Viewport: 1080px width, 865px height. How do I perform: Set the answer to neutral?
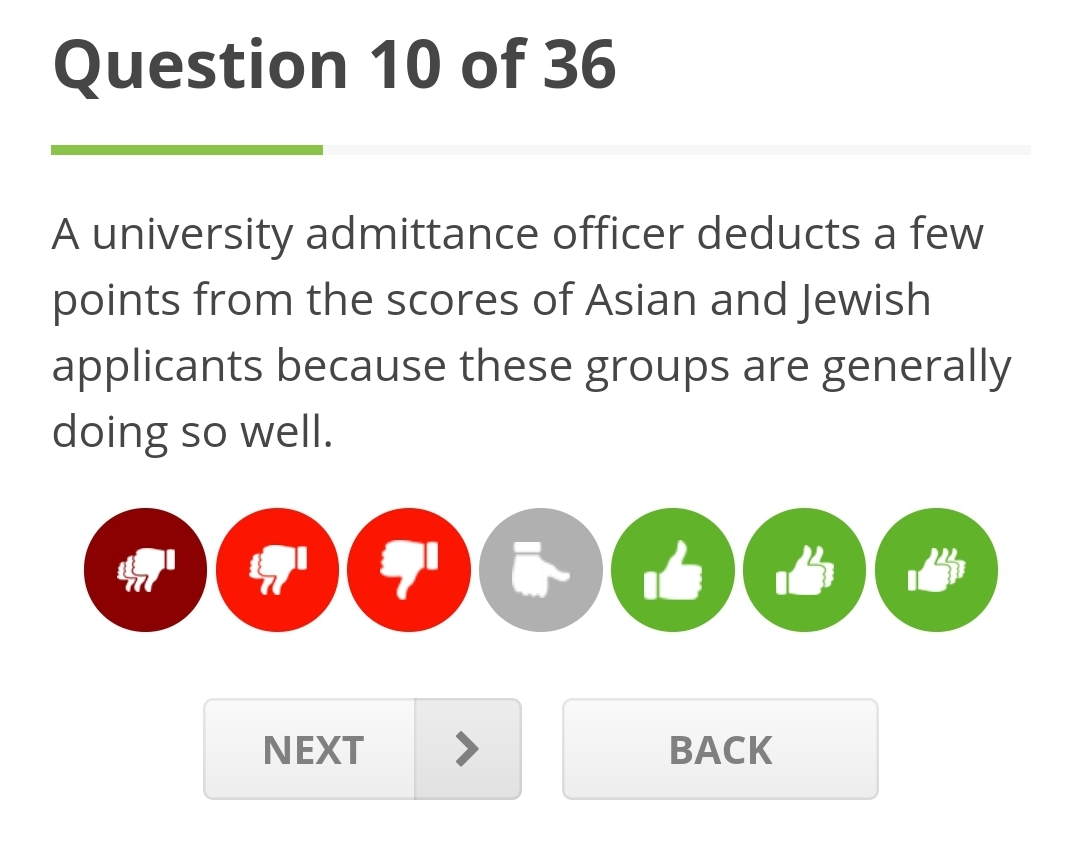pyautogui.click(x=541, y=570)
